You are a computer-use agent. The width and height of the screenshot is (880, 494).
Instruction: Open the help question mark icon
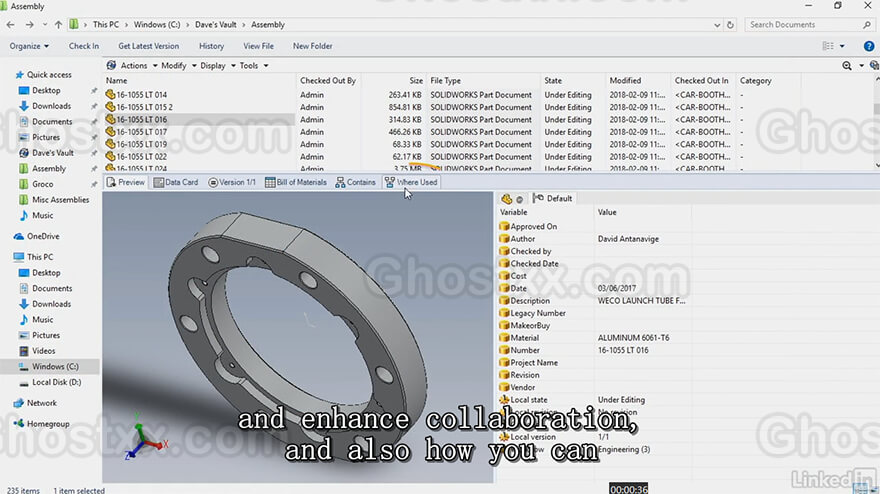[x=869, y=46]
